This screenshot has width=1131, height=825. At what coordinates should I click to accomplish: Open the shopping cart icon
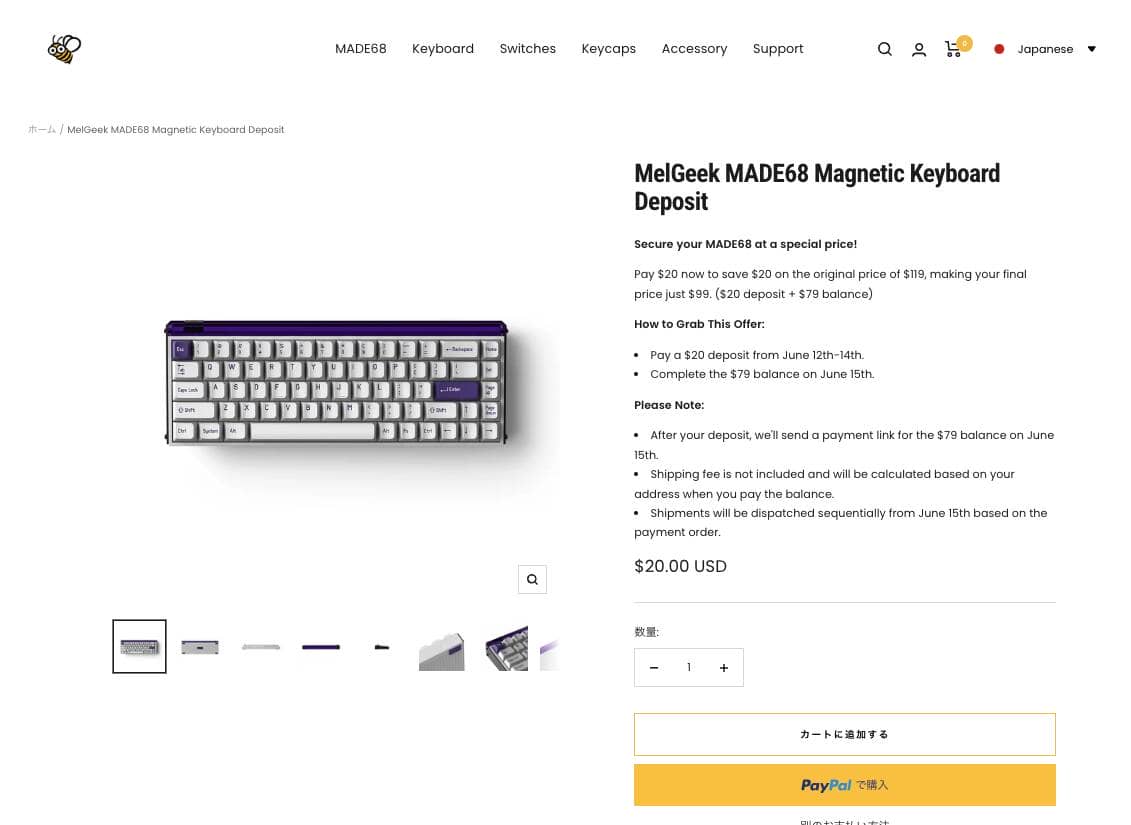[x=954, y=49]
